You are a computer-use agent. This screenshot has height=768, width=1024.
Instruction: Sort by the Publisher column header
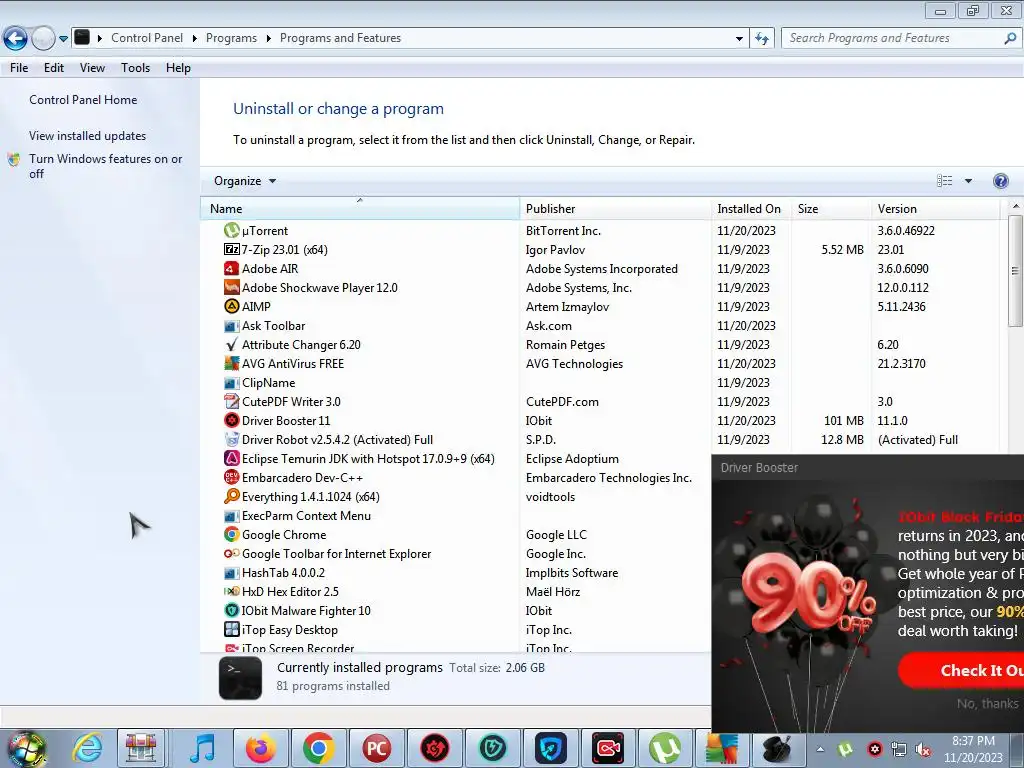point(615,209)
